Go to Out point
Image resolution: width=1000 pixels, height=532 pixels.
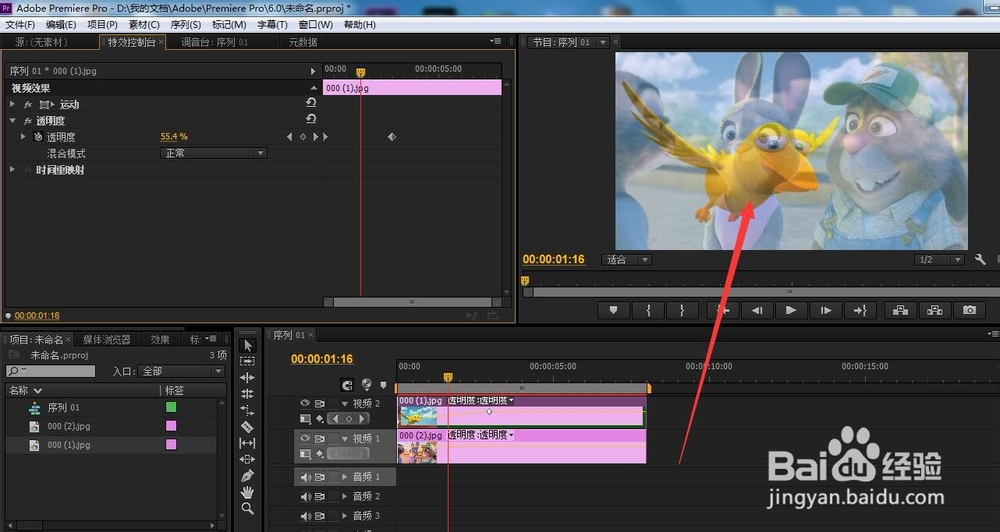point(860,310)
